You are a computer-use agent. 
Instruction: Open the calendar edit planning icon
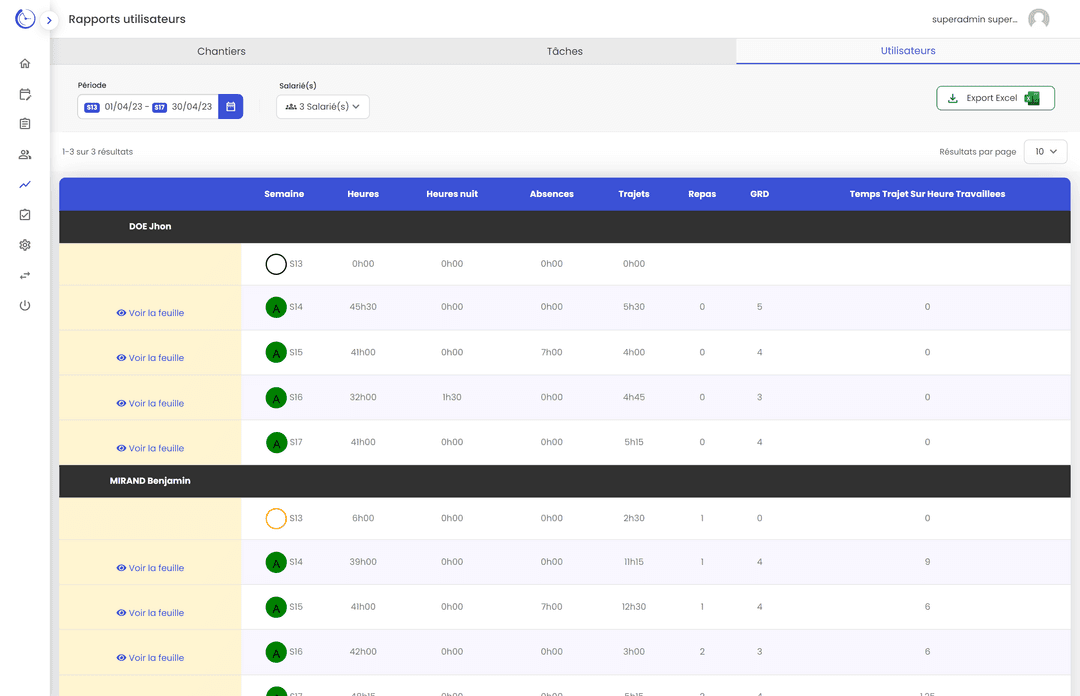[25, 94]
